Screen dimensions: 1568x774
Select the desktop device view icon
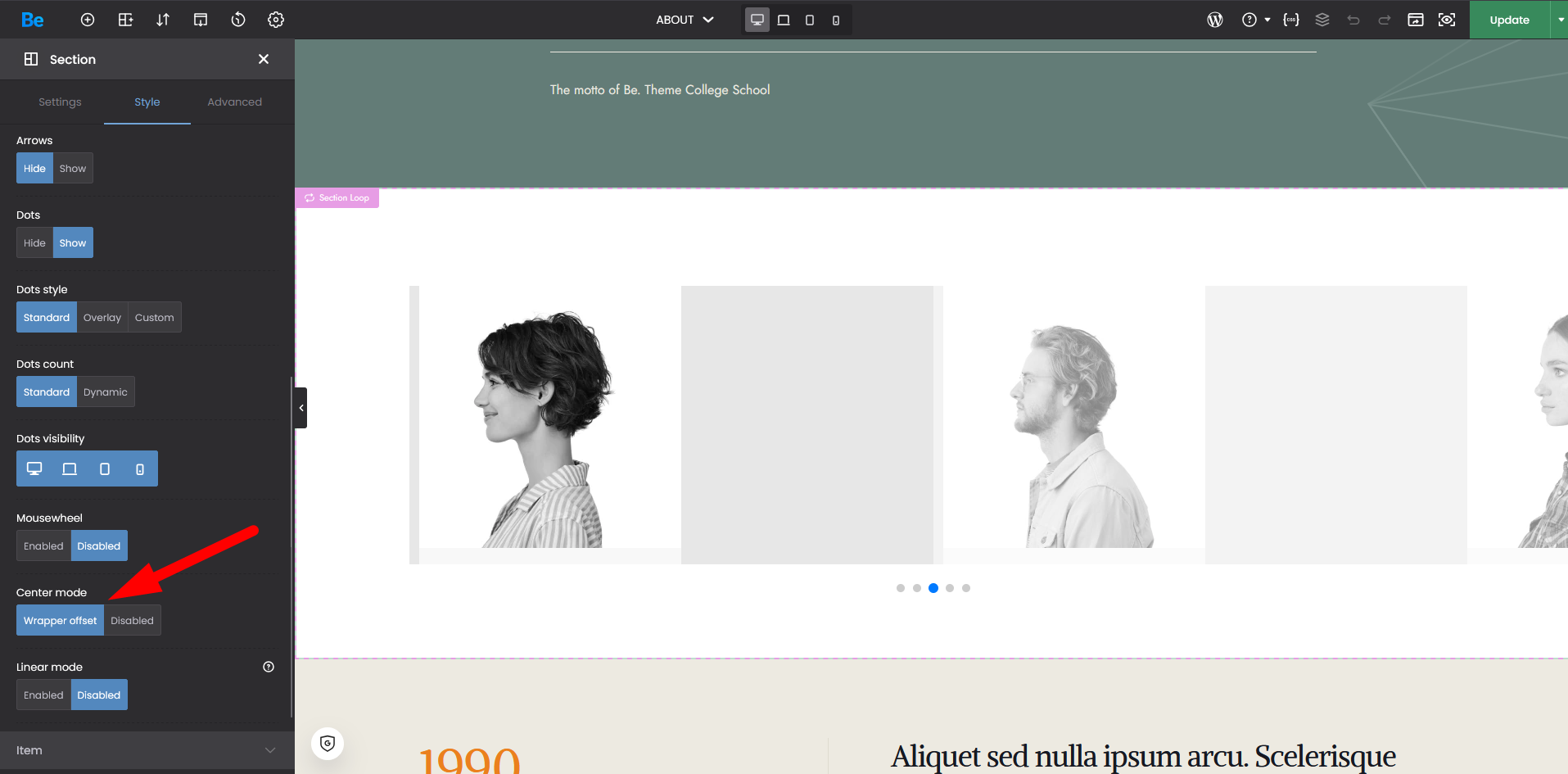tap(757, 20)
